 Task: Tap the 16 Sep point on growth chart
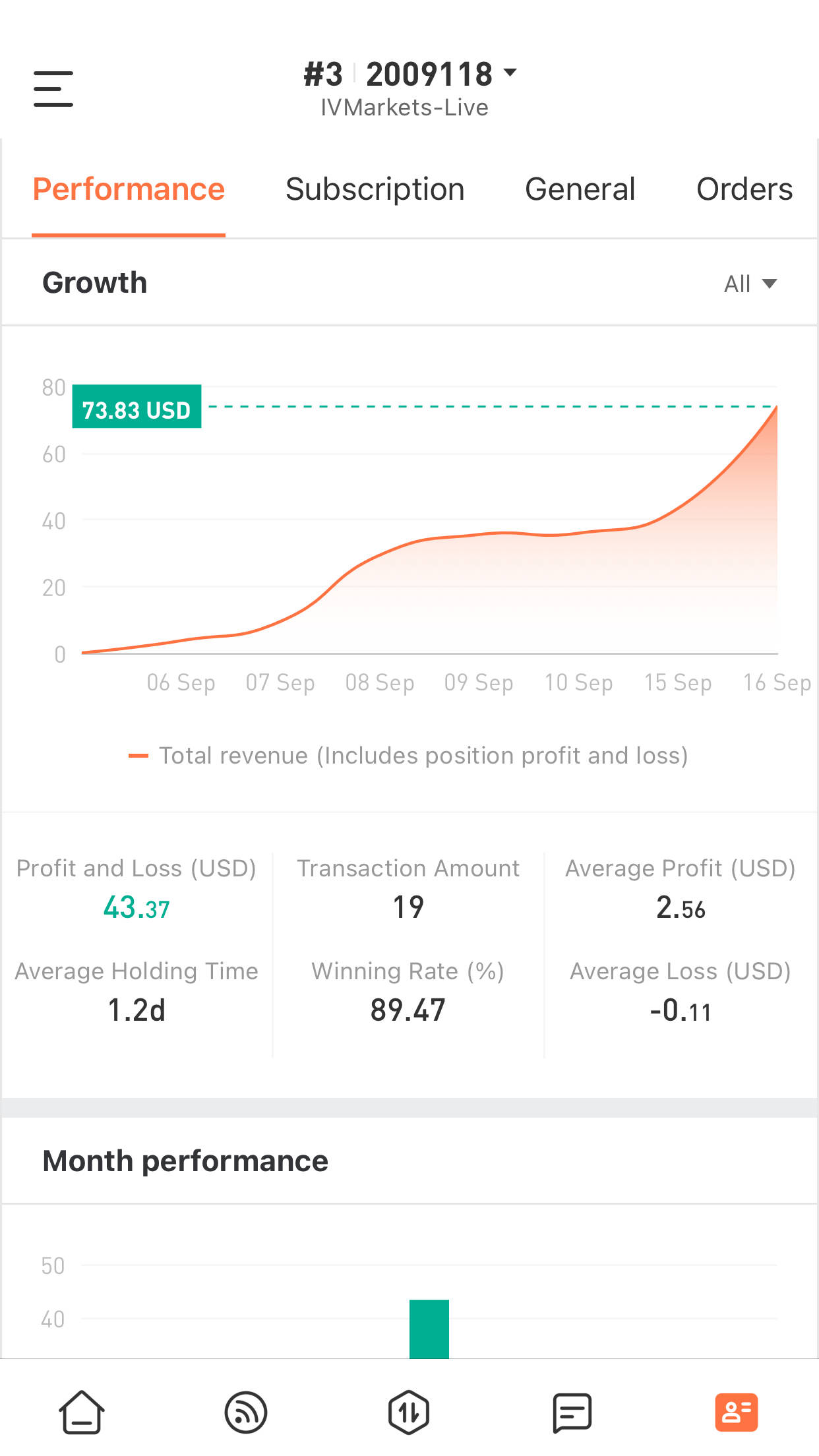click(777, 408)
